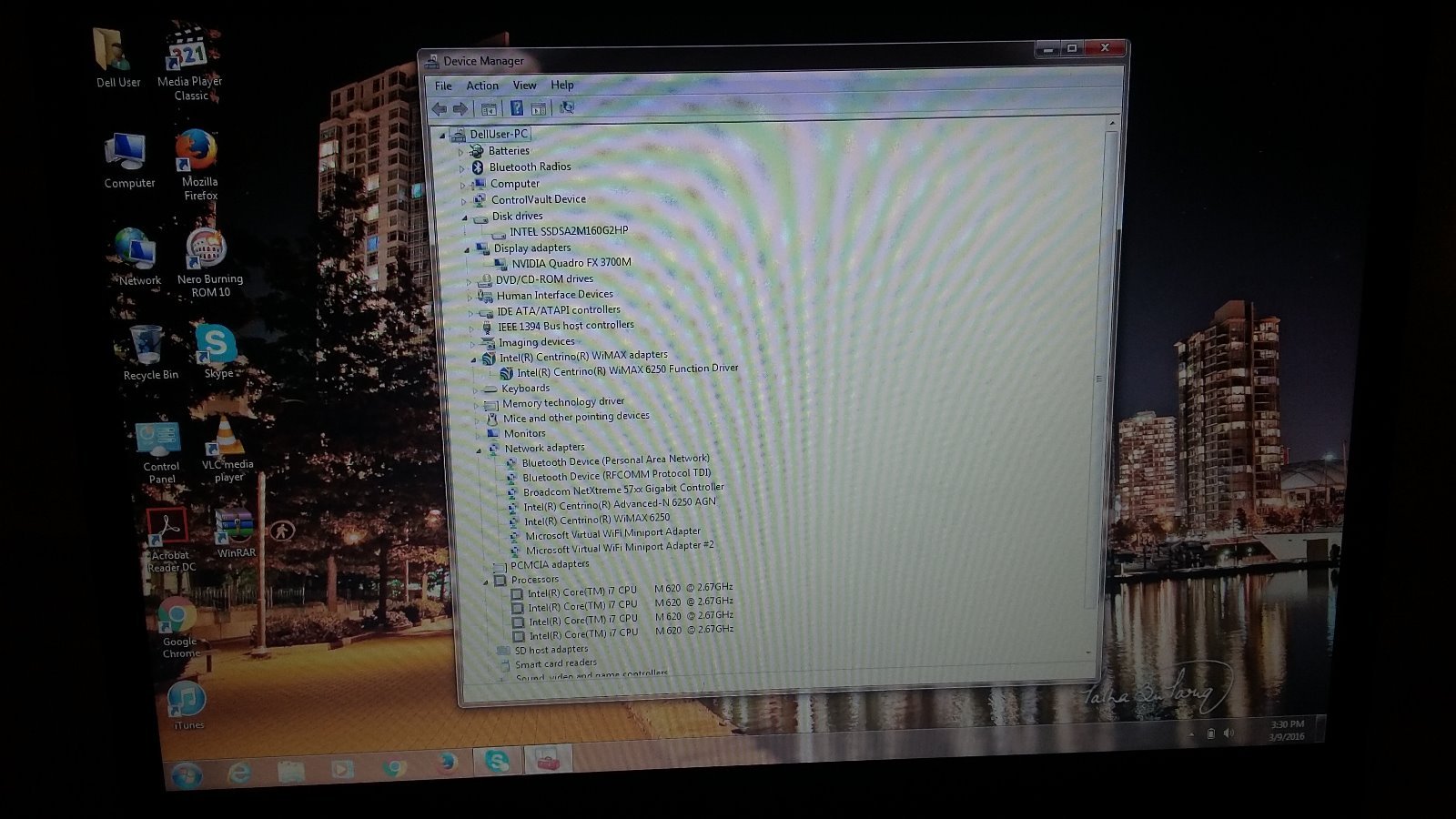This screenshot has height=819, width=1456.
Task: Click the taskbar clock showing 3:30 PM
Action: point(1287,730)
